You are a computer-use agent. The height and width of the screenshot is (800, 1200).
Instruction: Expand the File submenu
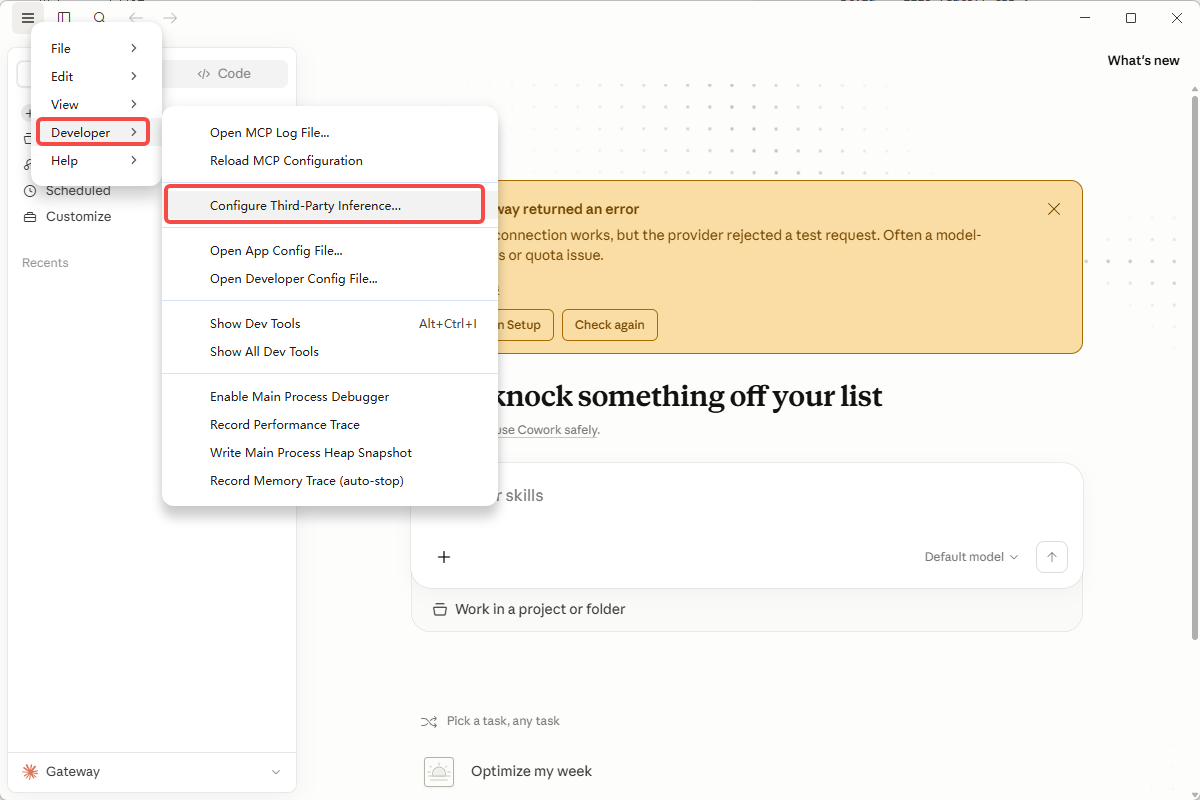(x=94, y=48)
